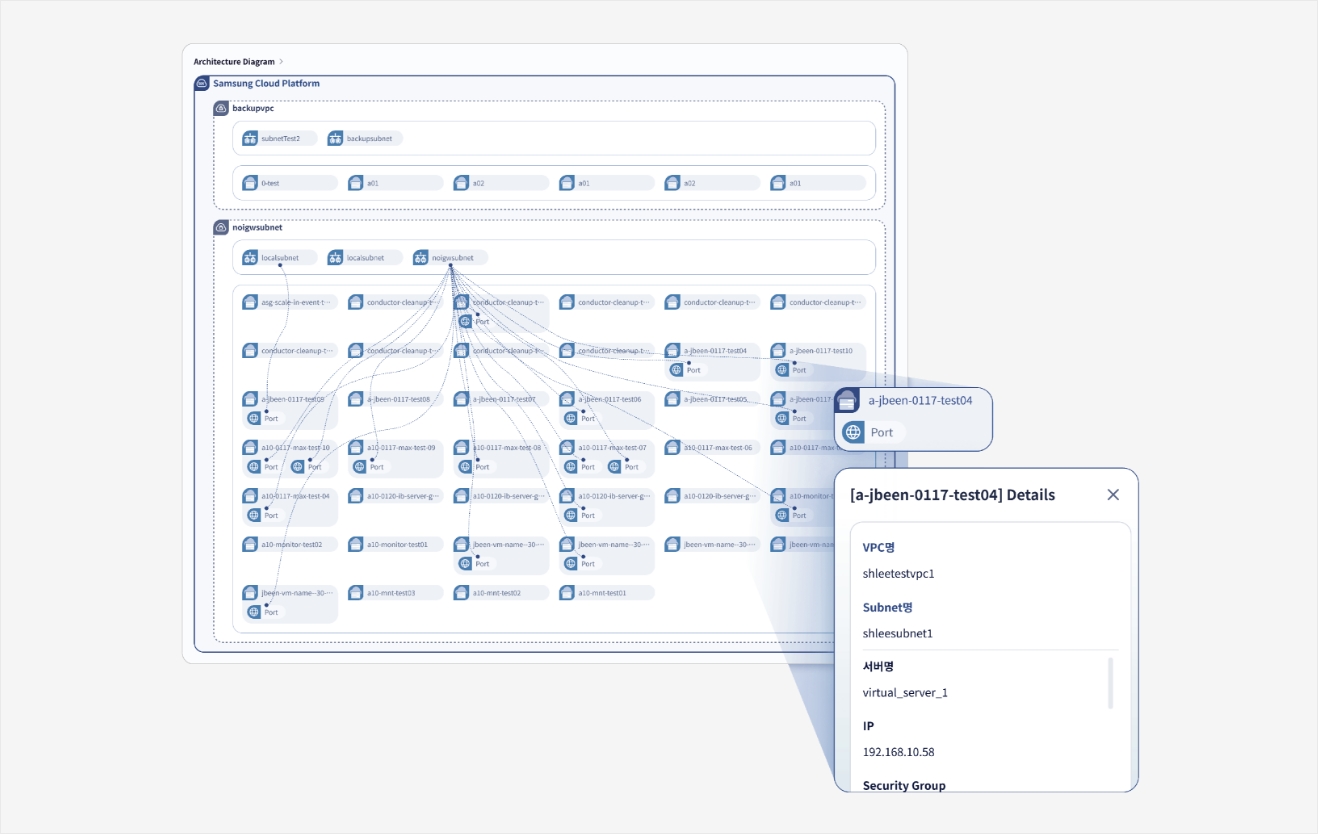Open the Architecture Diagram breadcrumb title
The width and height of the screenshot is (1318, 834).
234,62
